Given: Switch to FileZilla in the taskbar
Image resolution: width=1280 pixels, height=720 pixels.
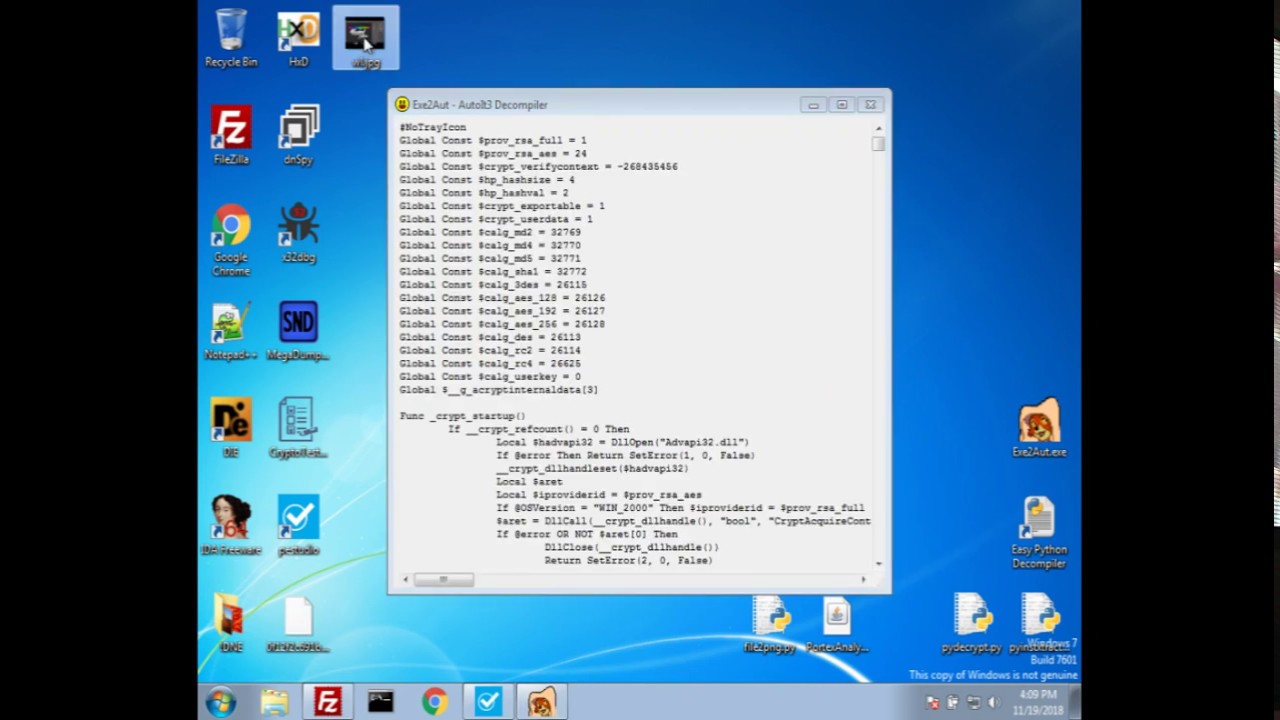Looking at the screenshot, I should pos(327,702).
